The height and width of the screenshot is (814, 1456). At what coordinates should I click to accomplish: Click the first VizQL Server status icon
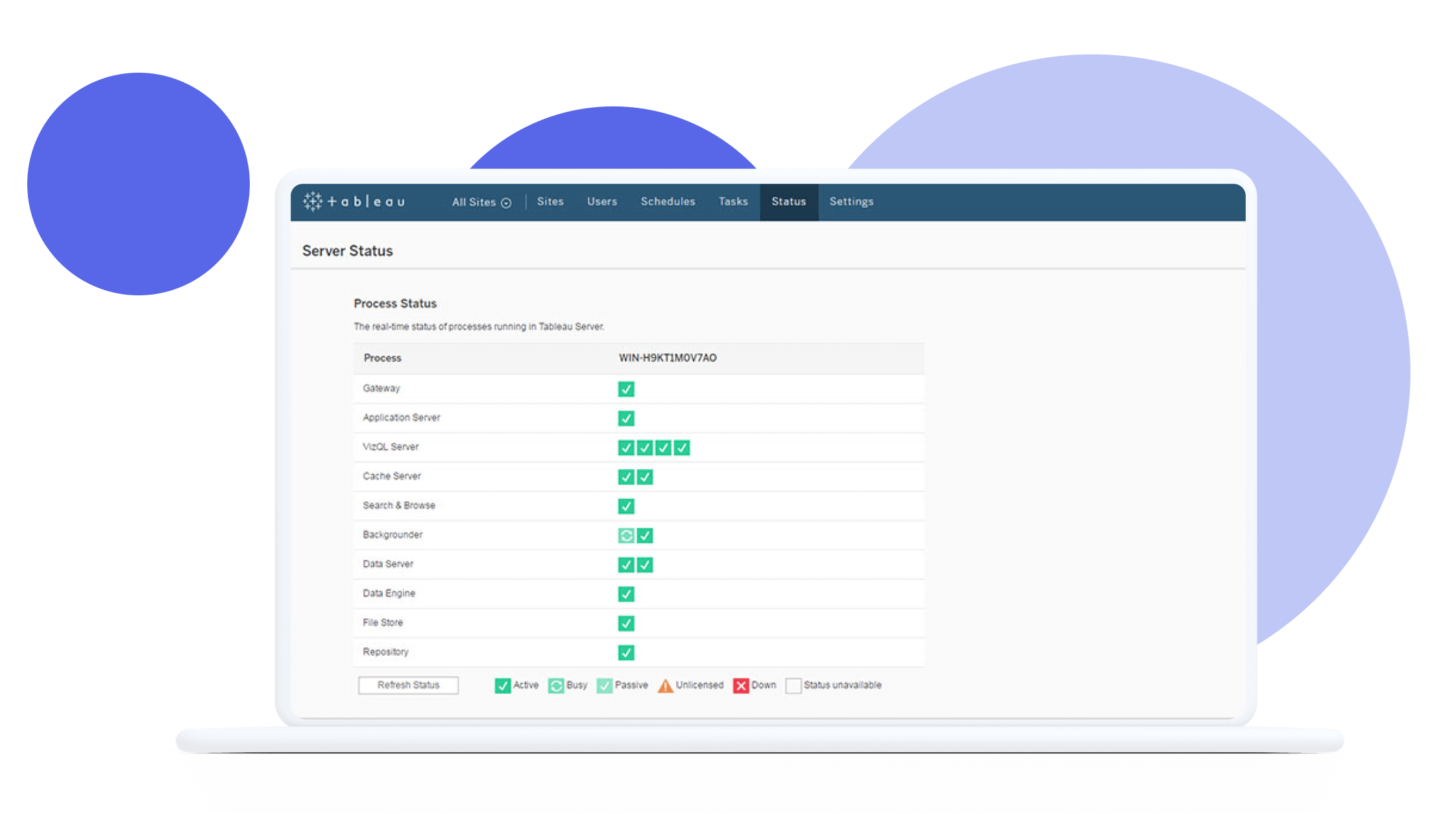(626, 447)
